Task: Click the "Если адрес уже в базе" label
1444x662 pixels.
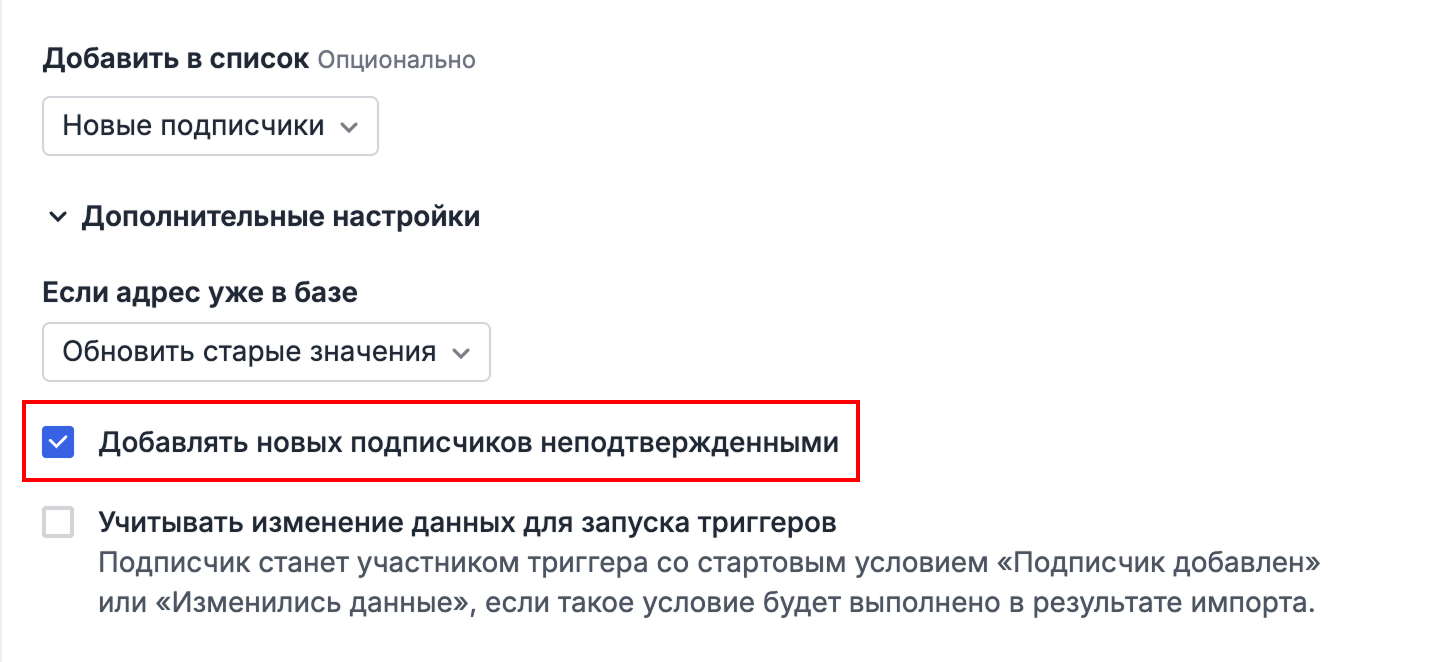Action: [x=200, y=292]
